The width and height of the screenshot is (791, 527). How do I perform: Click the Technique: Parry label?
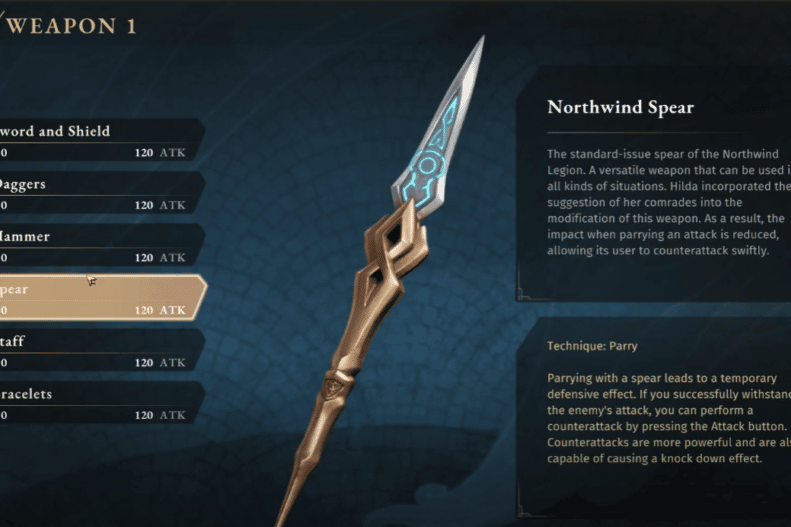(592, 346)
